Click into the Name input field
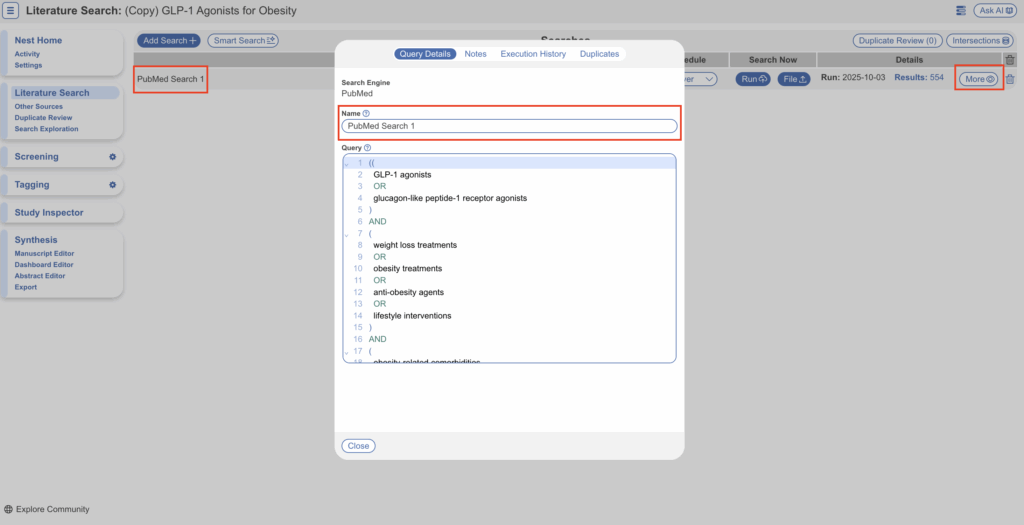1024x525 pixels. (x=510, y=127)
